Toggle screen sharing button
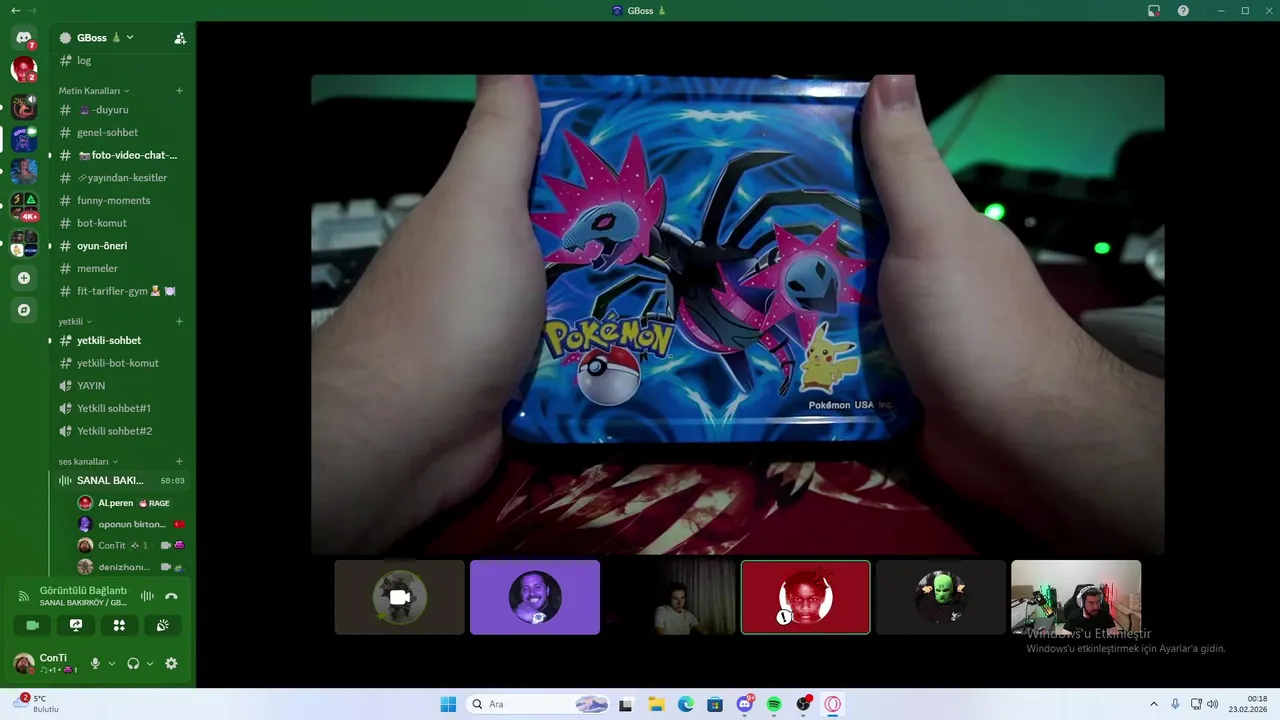This screenshot has height=720, width=1280. (x=76, y=625)
